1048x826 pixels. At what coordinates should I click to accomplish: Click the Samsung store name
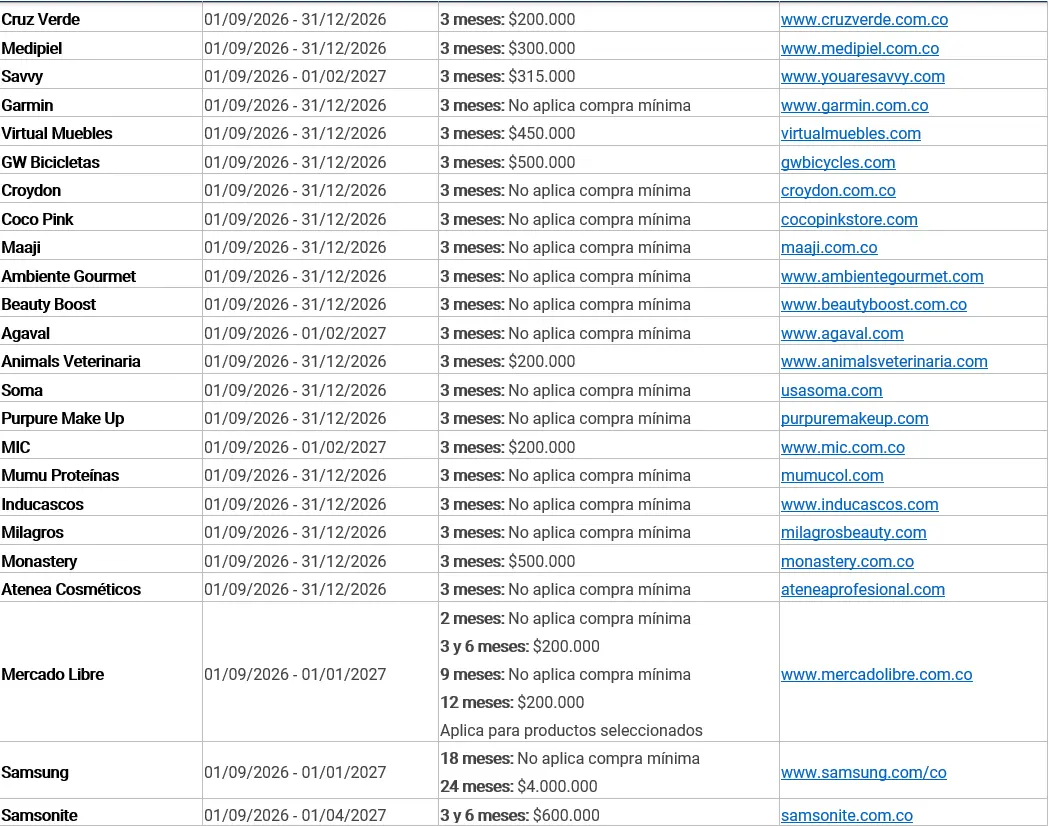tap(35, 772)
